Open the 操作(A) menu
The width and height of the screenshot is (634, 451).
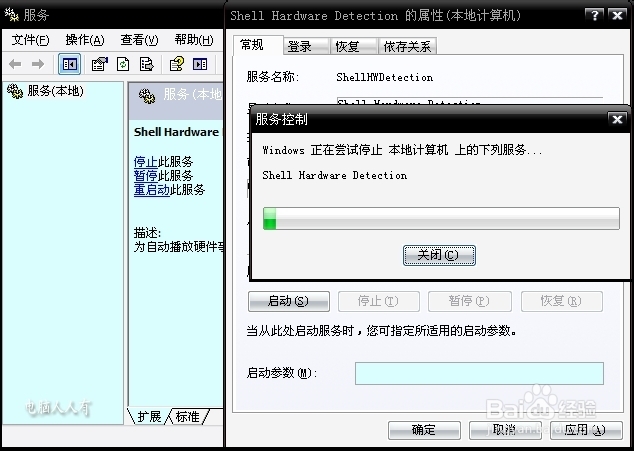[85, 40]
